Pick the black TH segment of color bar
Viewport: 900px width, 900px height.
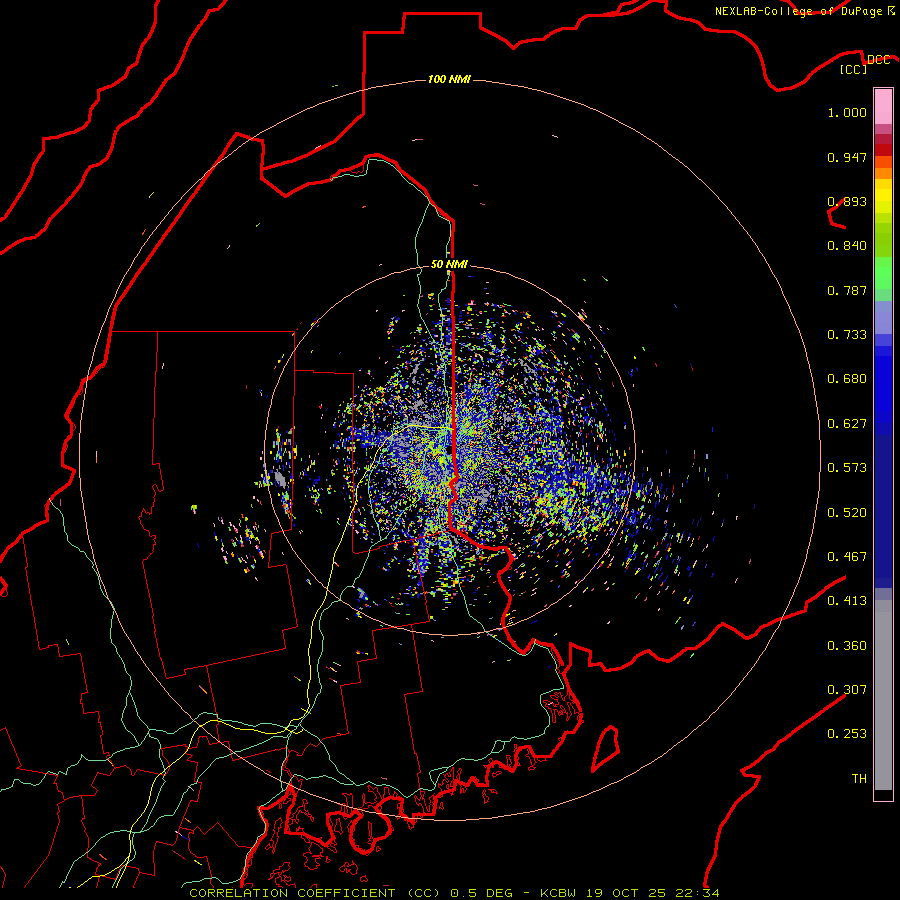[x=883, y=794]
